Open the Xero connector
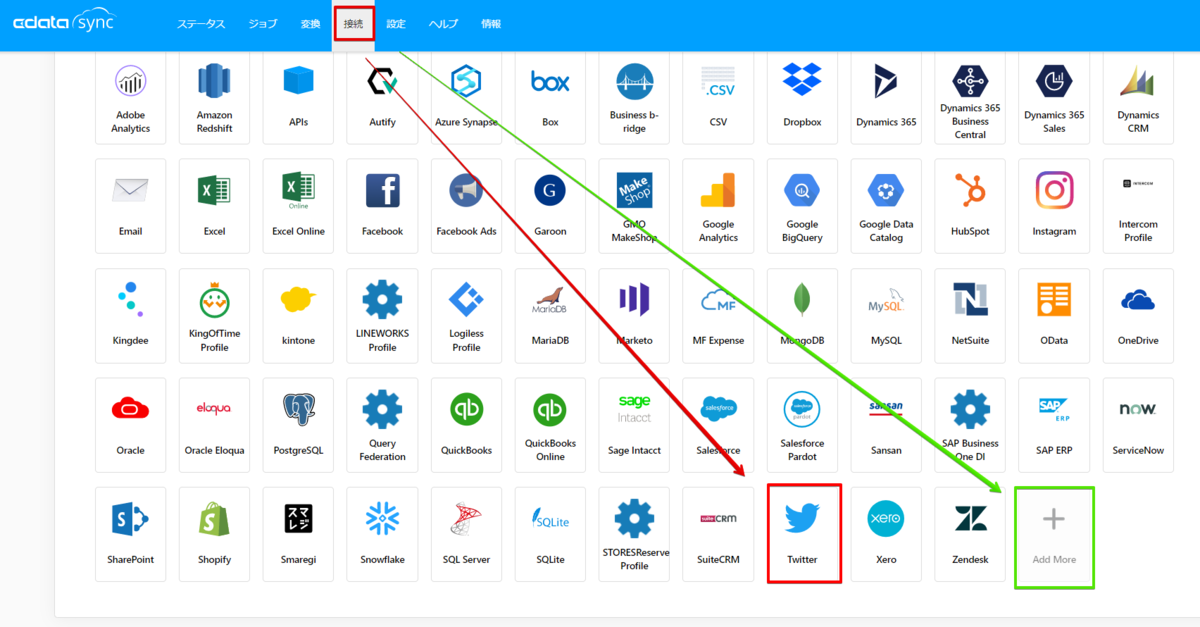 [x=887, y=534]
